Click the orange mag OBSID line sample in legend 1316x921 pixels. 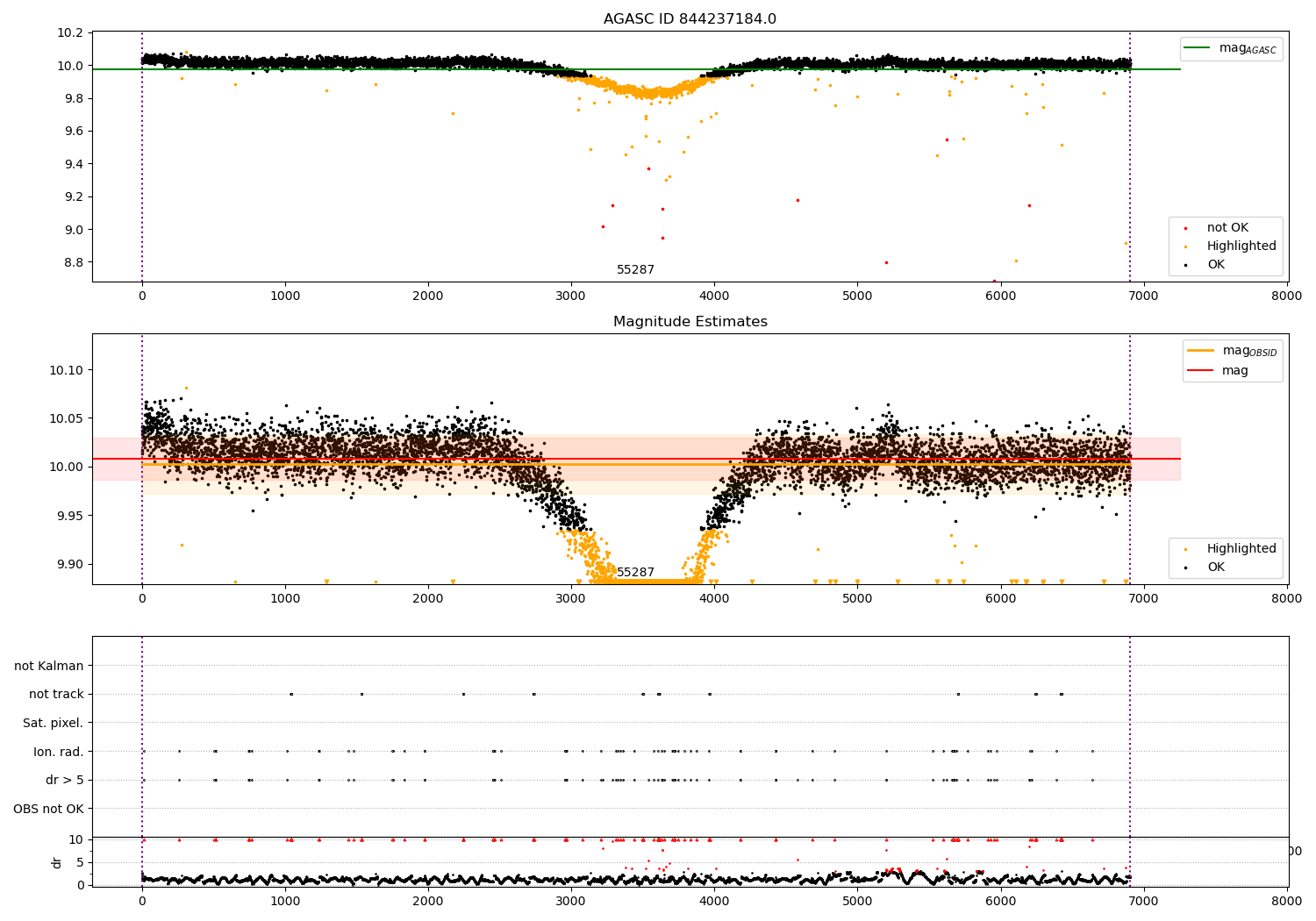1200,350
